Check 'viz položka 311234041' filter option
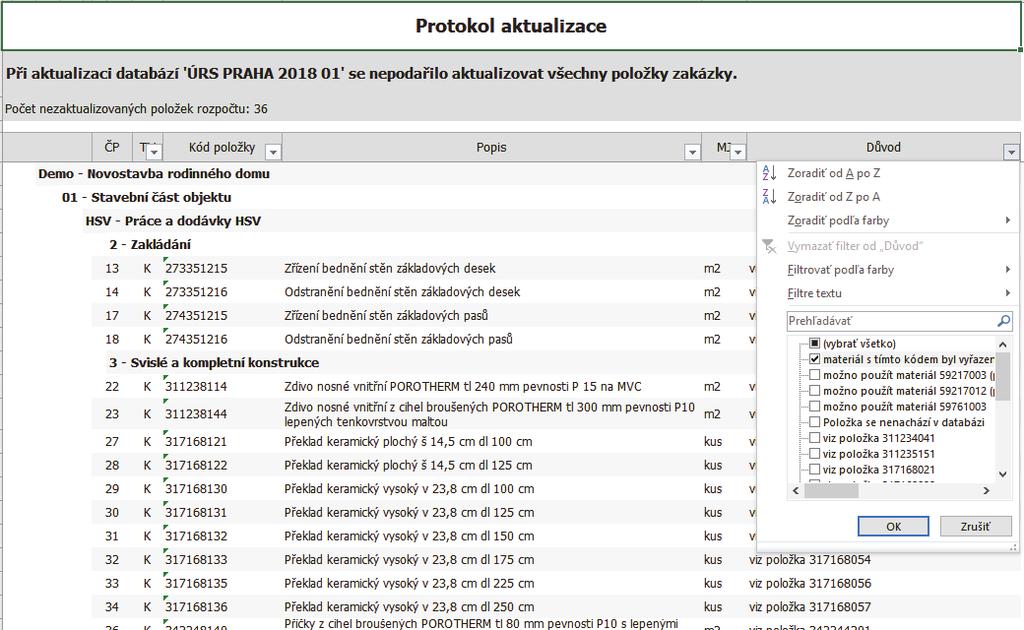This screenshot has width=1024, height=630. point(814,437)
